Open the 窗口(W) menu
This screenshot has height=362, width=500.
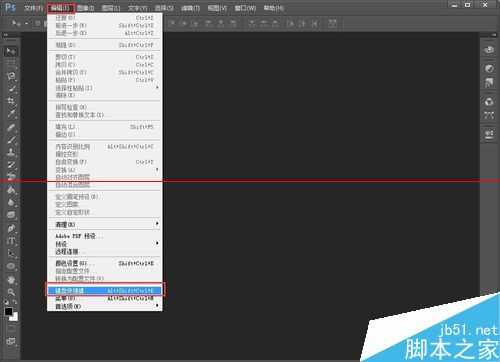(x=245, y=7)
